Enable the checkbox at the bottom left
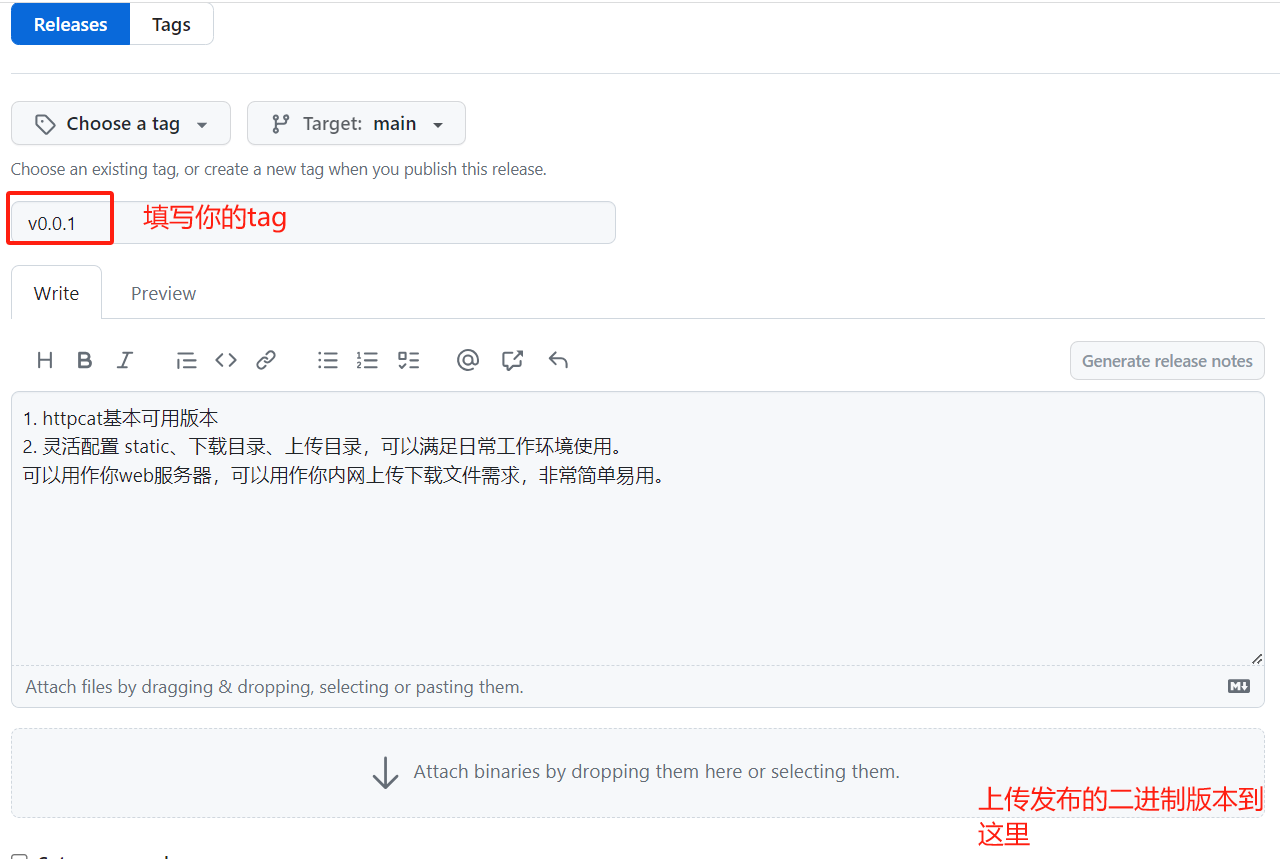This screenshot has height=859, width=1280. (x=20, y=855)
